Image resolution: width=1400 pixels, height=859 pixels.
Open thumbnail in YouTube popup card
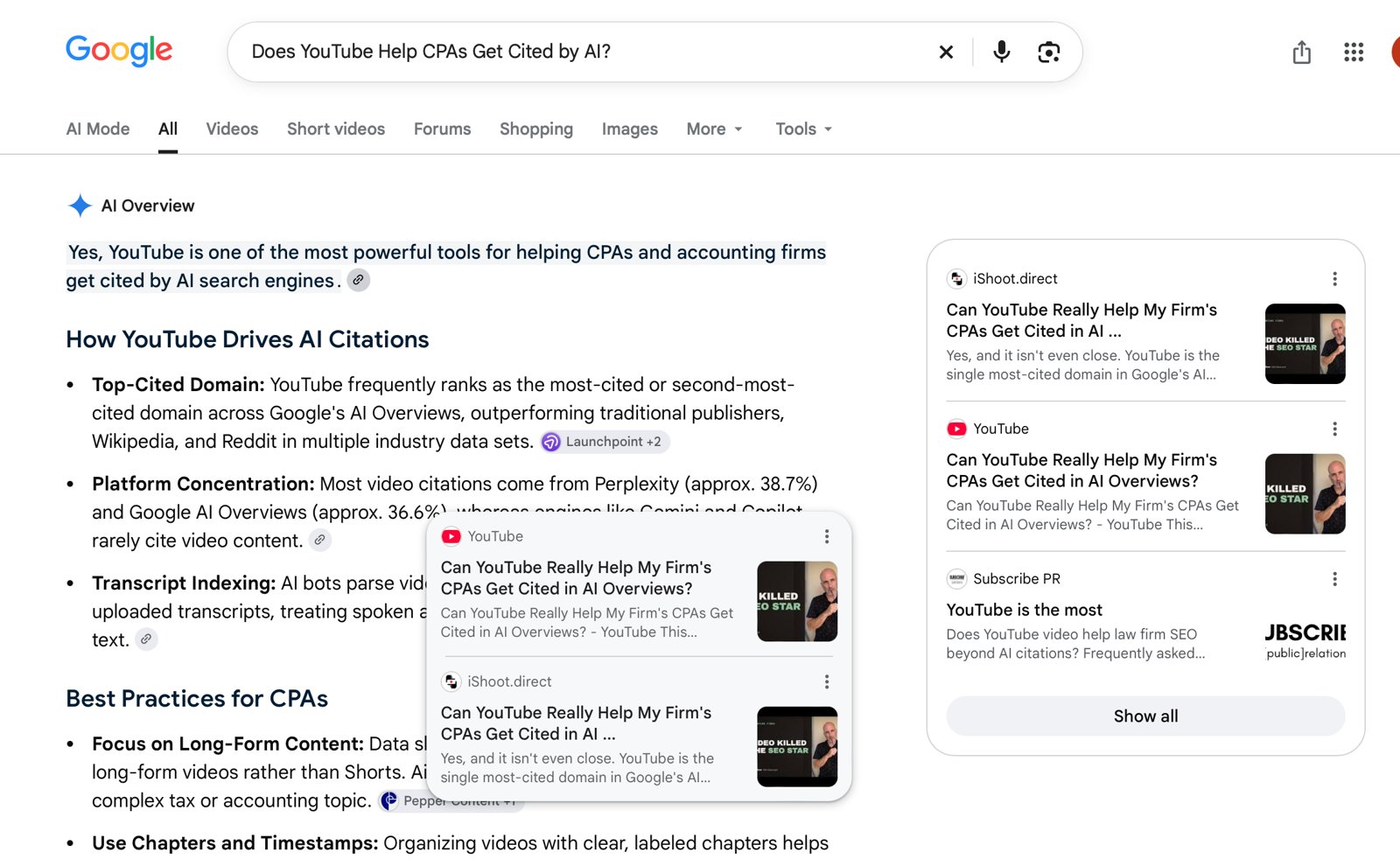click(x=797, y=602)
